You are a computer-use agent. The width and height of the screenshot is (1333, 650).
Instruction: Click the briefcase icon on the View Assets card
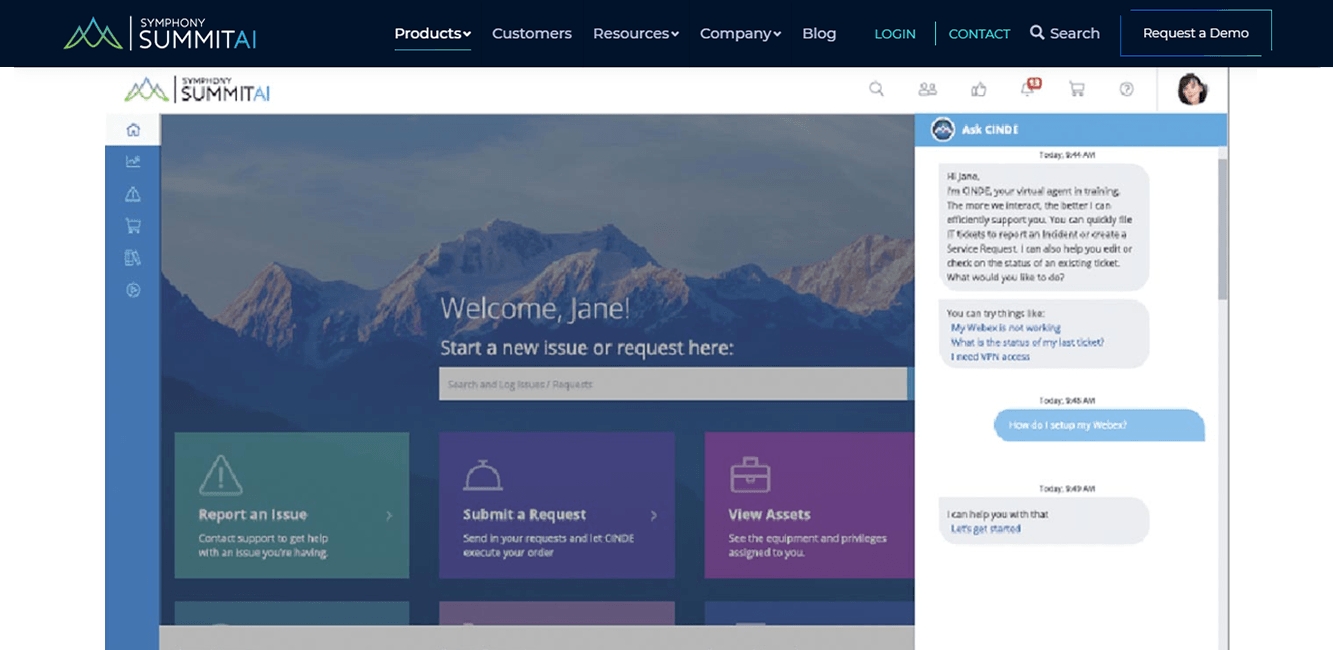click(x=749, y=475)
